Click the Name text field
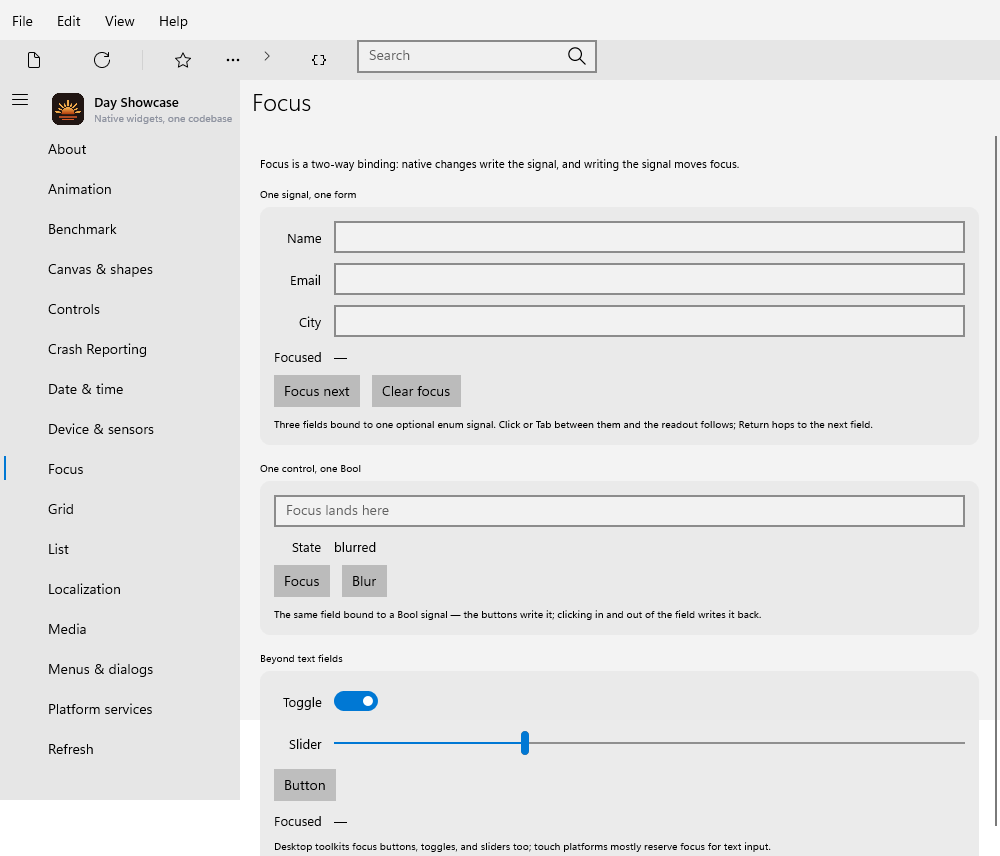Screen dimensions: 1000x856 649,237
